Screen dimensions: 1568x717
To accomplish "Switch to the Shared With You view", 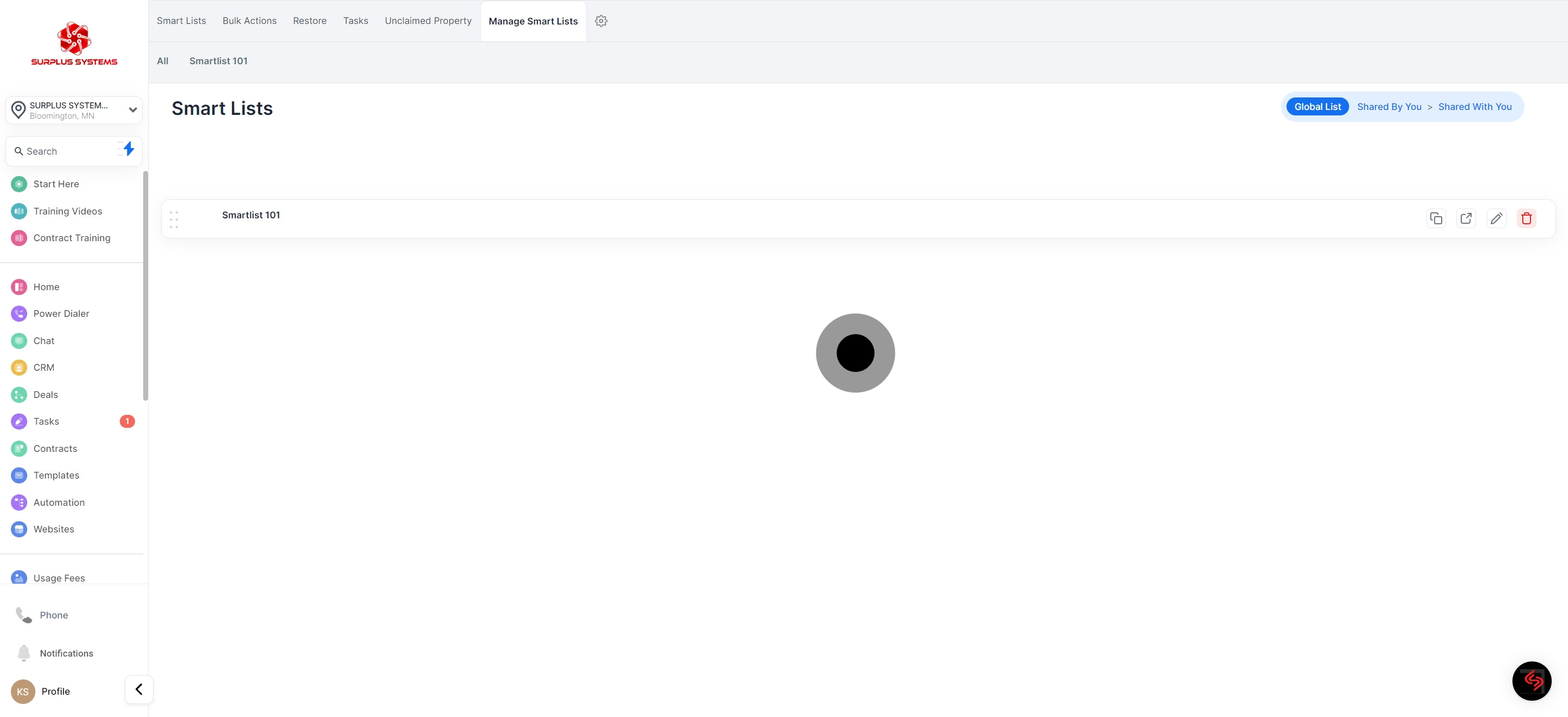I will tap(1474, 107).
